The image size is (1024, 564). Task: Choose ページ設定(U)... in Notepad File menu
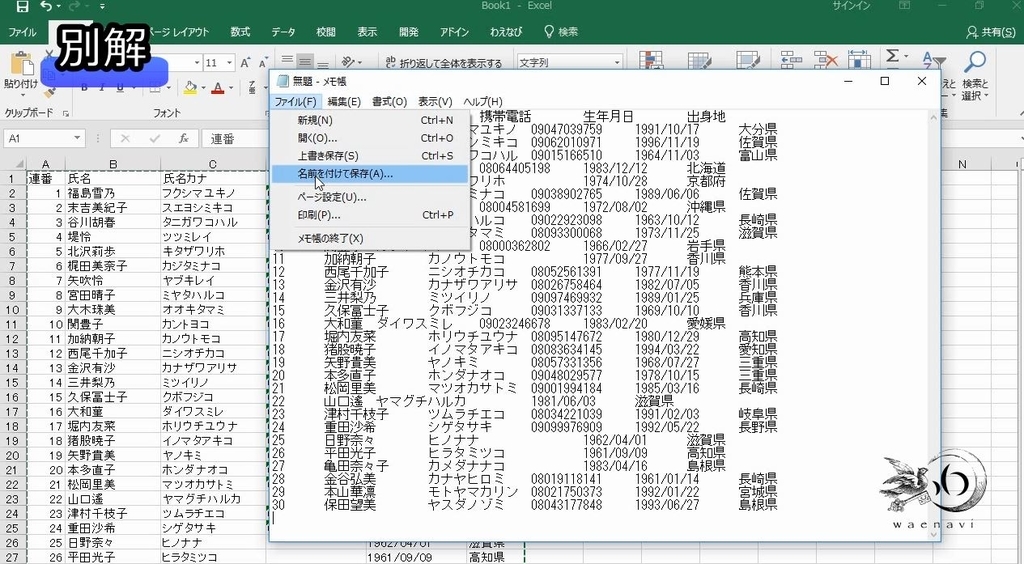pyautogui.click(x=370, y=197)
